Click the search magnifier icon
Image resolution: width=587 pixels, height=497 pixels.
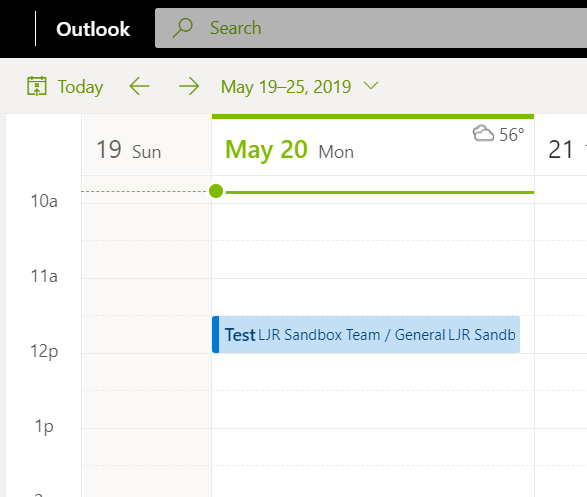(x=182, y=28)
